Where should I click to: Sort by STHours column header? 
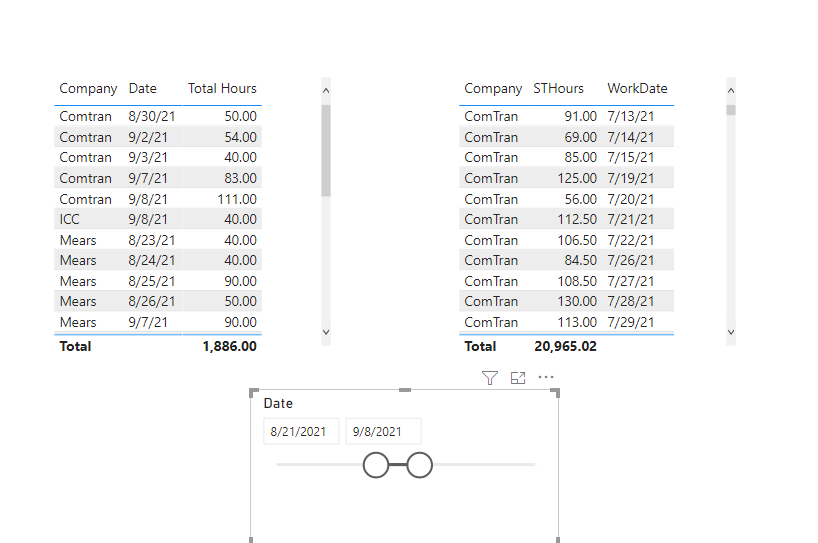point(558,88)
